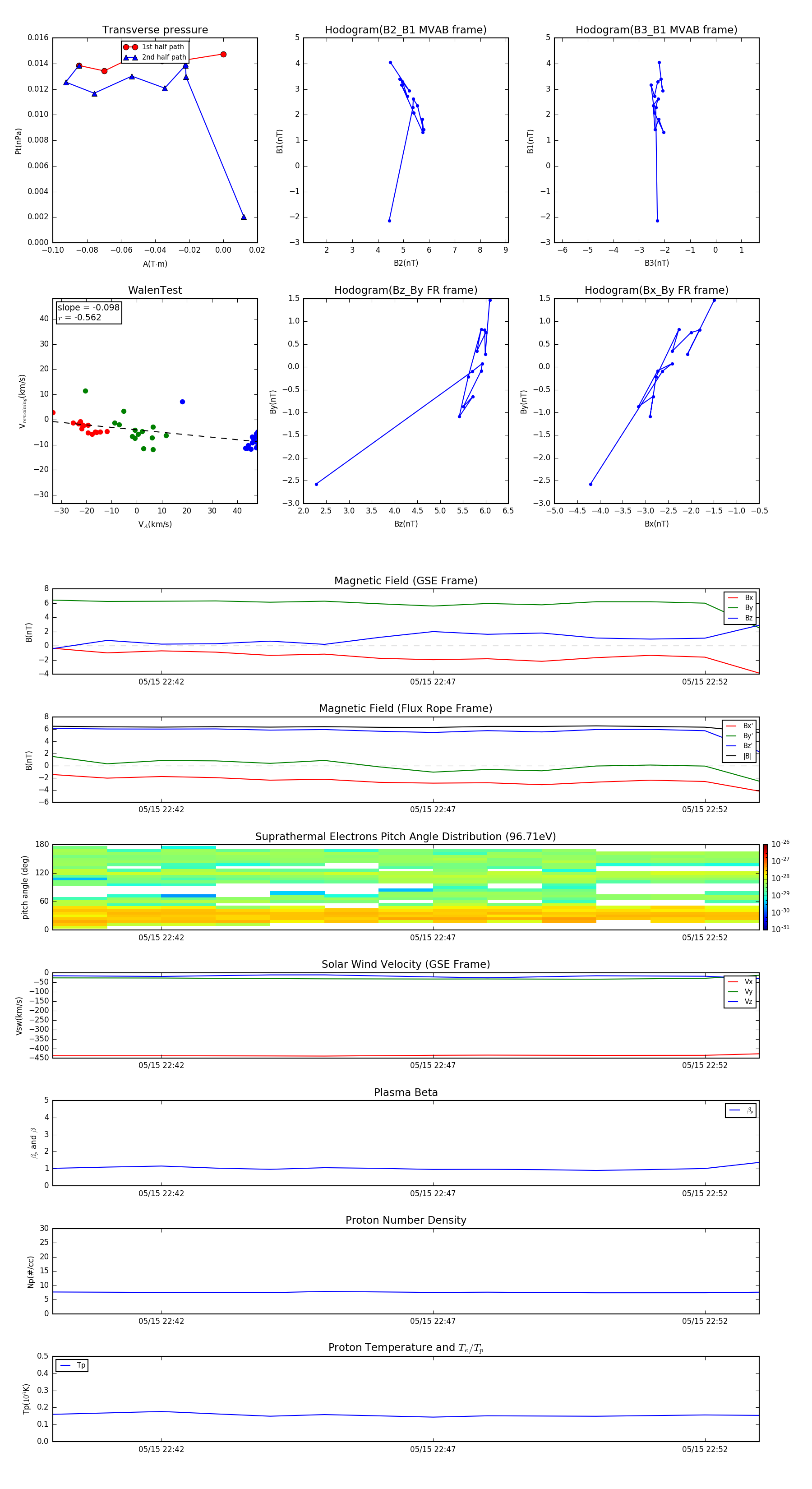This screenshot has height=1489, width=812.
Task: Click the last red point in Transverse pressure
Action: 223,54
